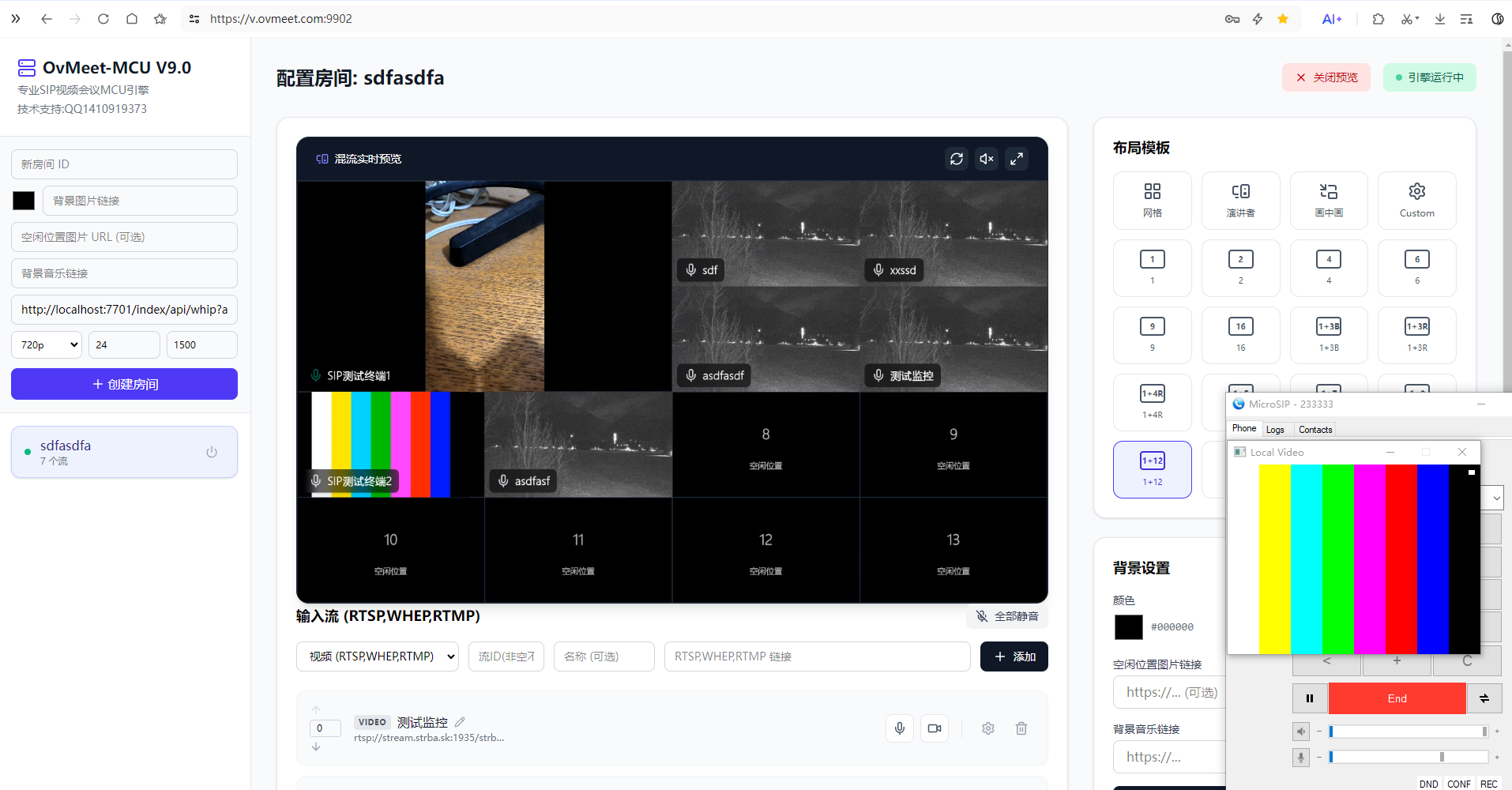Click the 背景音乐链接 field in sidebar
Image resolution: width=1512 pixels, height=790 pixels.
(x=124, y=273)
